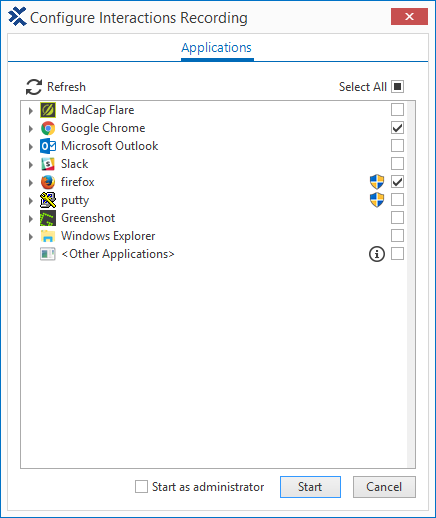Click the Start button
Image resolution: width=436 pixels, height=518 pixels.
click(x=310, y=487)
